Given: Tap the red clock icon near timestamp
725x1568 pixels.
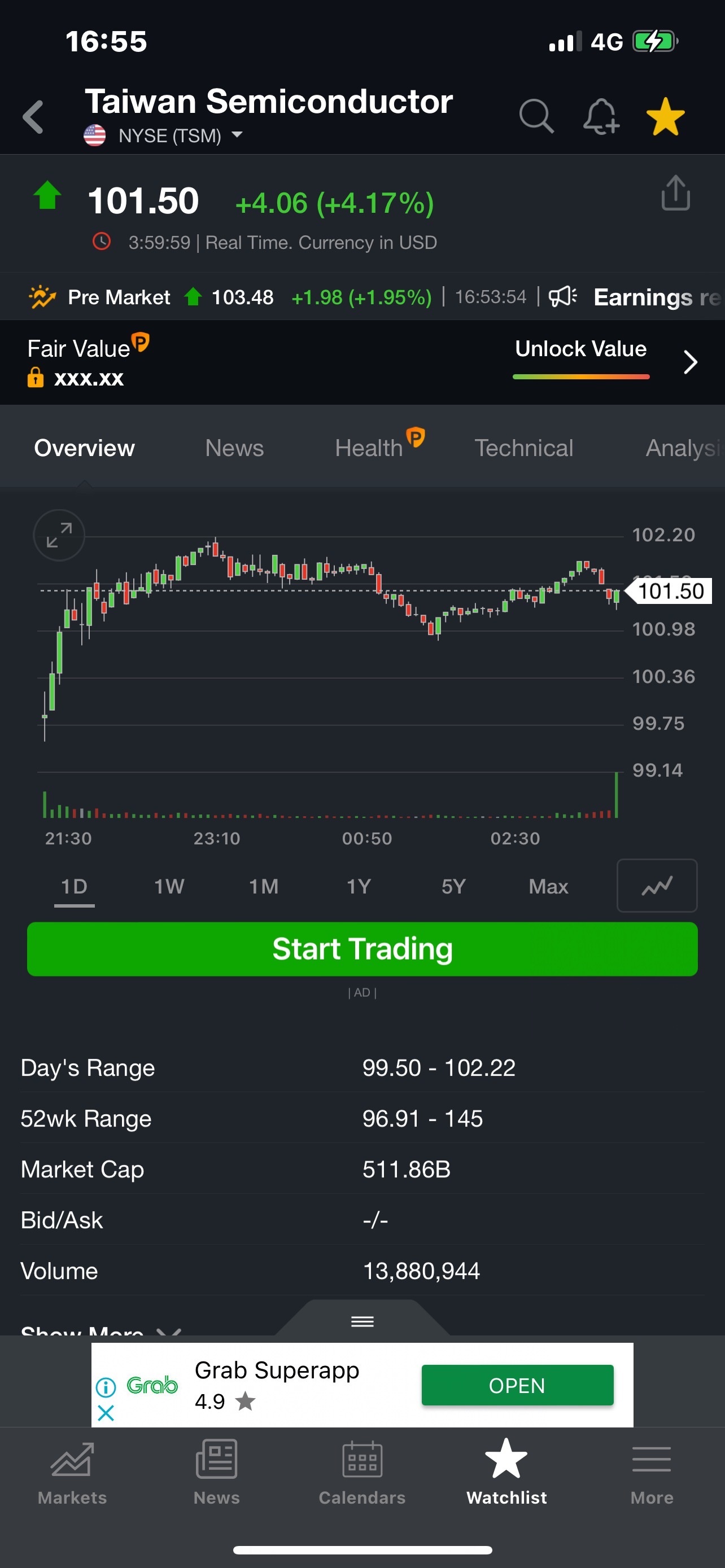Looking at the screenshot, I should pyautogui.click(x=102, y=242).
